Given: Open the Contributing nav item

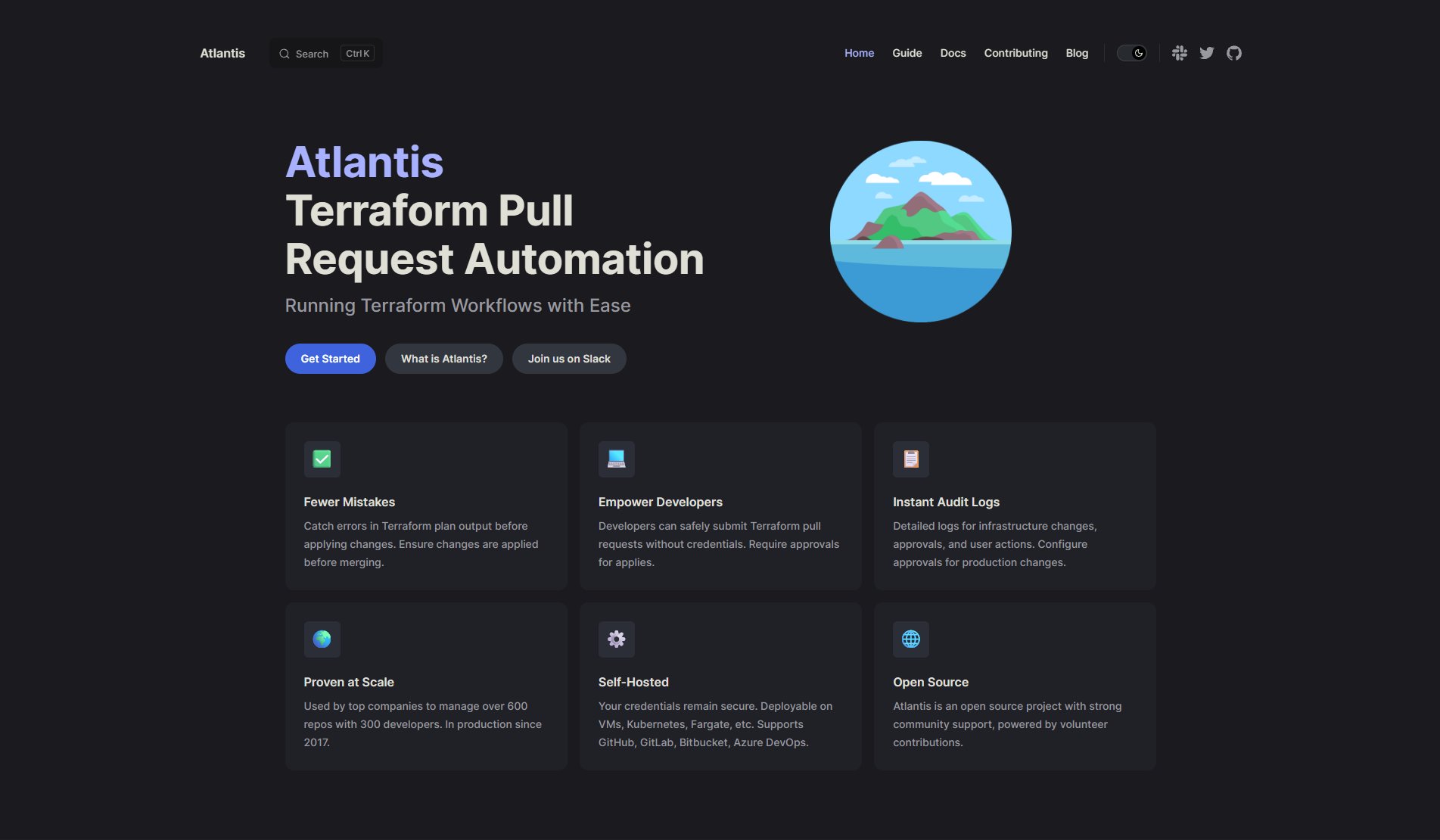Looking at the screenshot, I should [1016, 53].
